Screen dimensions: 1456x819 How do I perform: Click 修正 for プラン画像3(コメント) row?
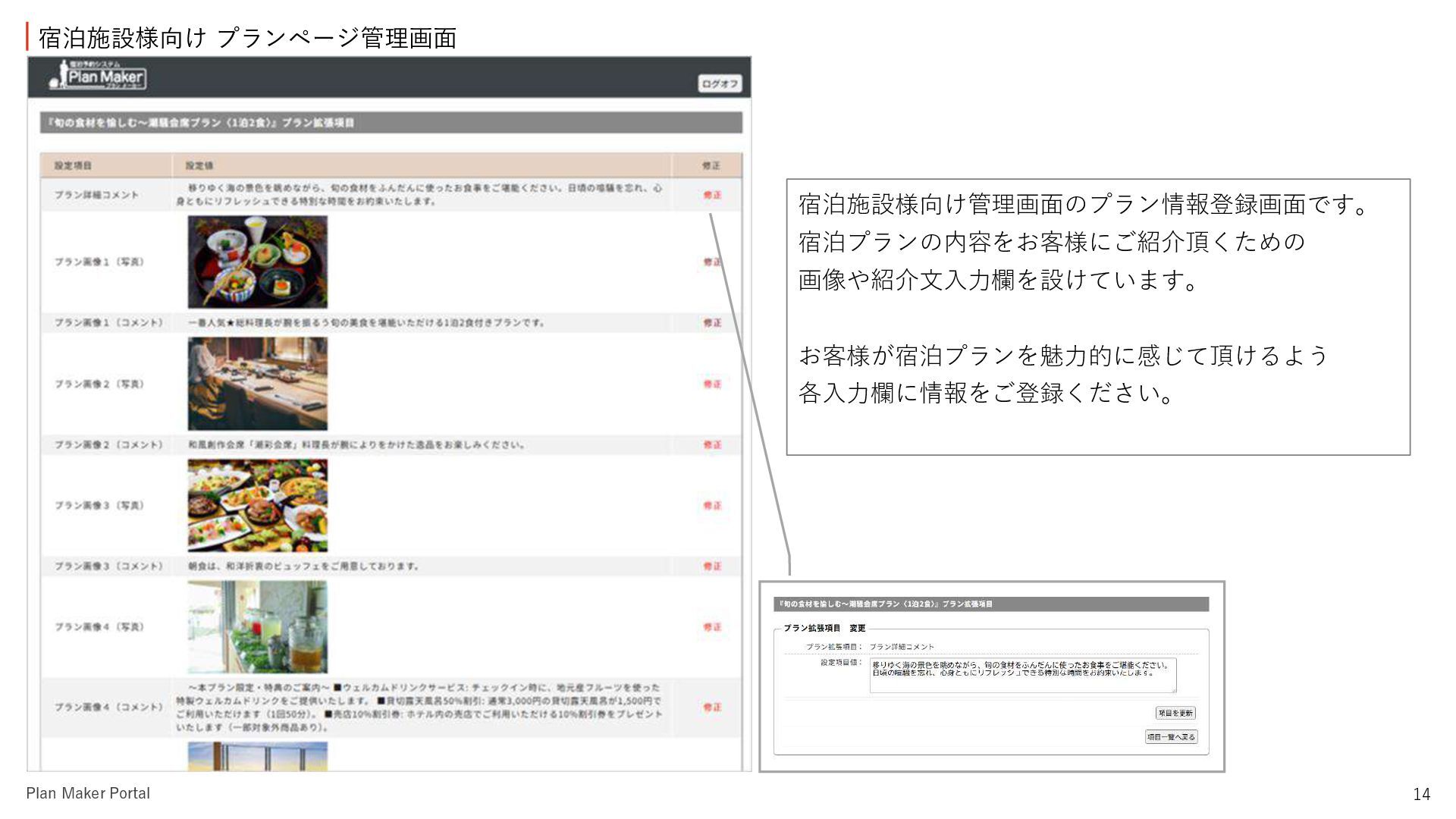[x=712, y=566]
